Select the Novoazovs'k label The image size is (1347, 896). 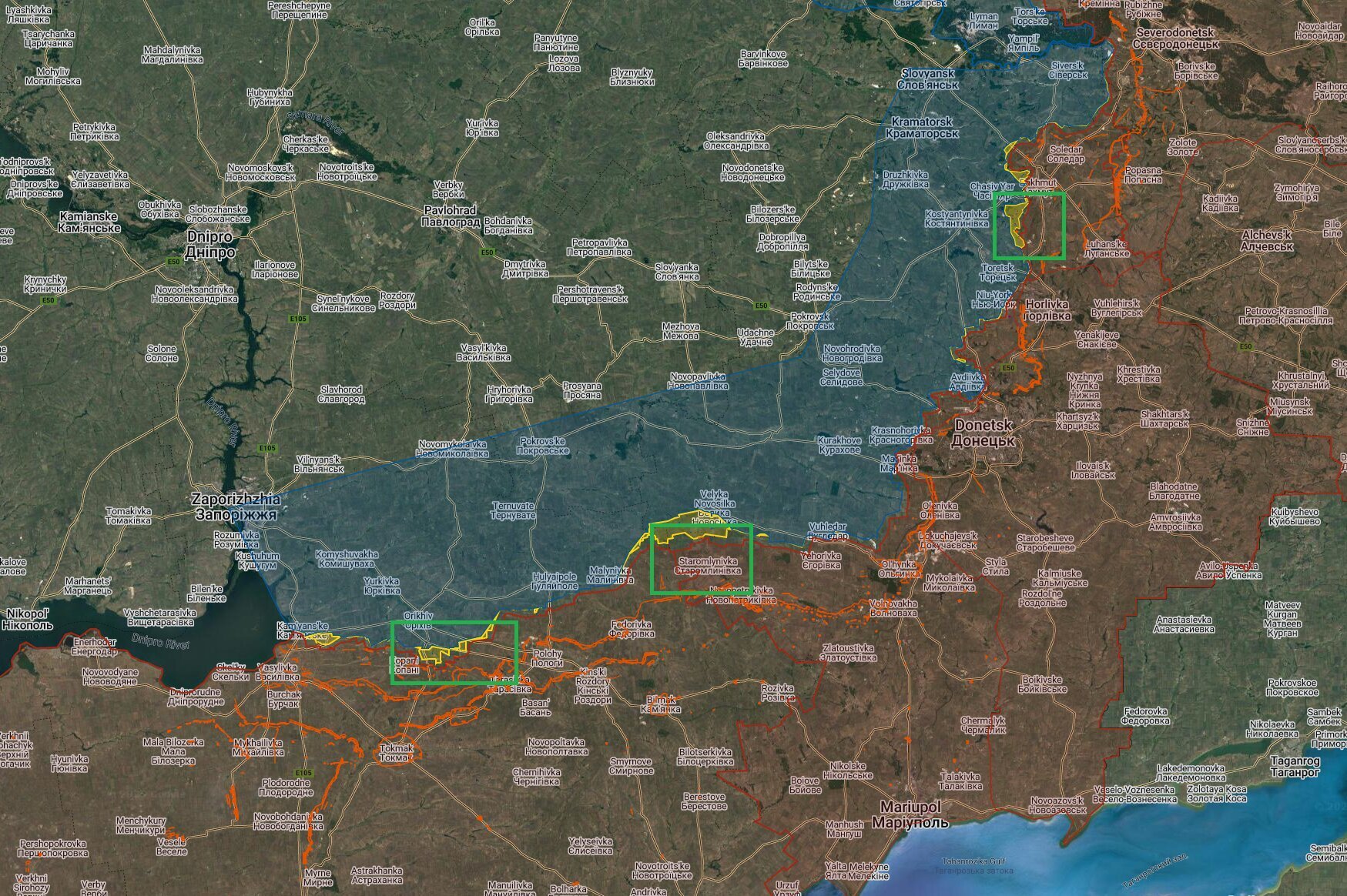[x=1057, y=805]
